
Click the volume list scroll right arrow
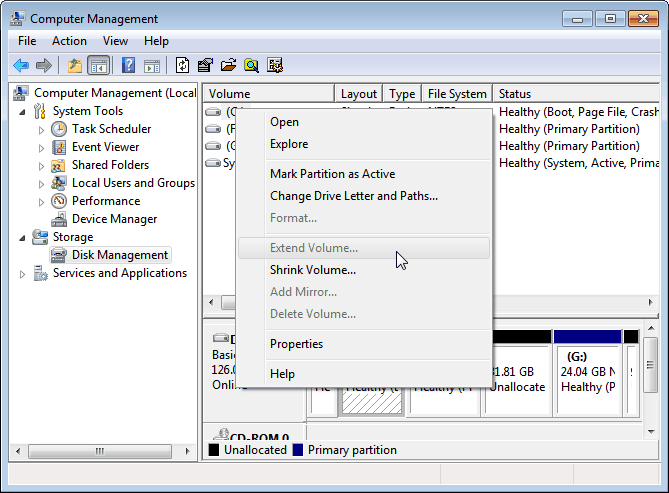[650, 302]
